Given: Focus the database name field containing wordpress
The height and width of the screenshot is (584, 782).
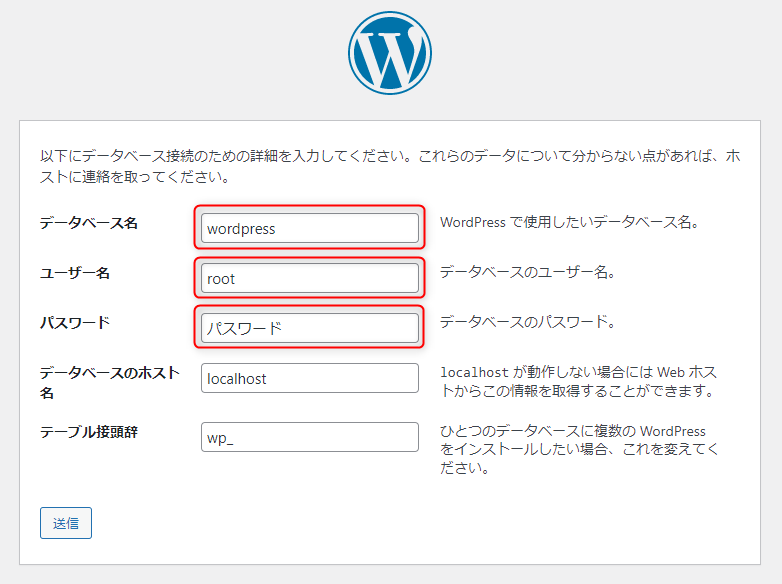Looking at the screenshot, I should tap(310, 228).
